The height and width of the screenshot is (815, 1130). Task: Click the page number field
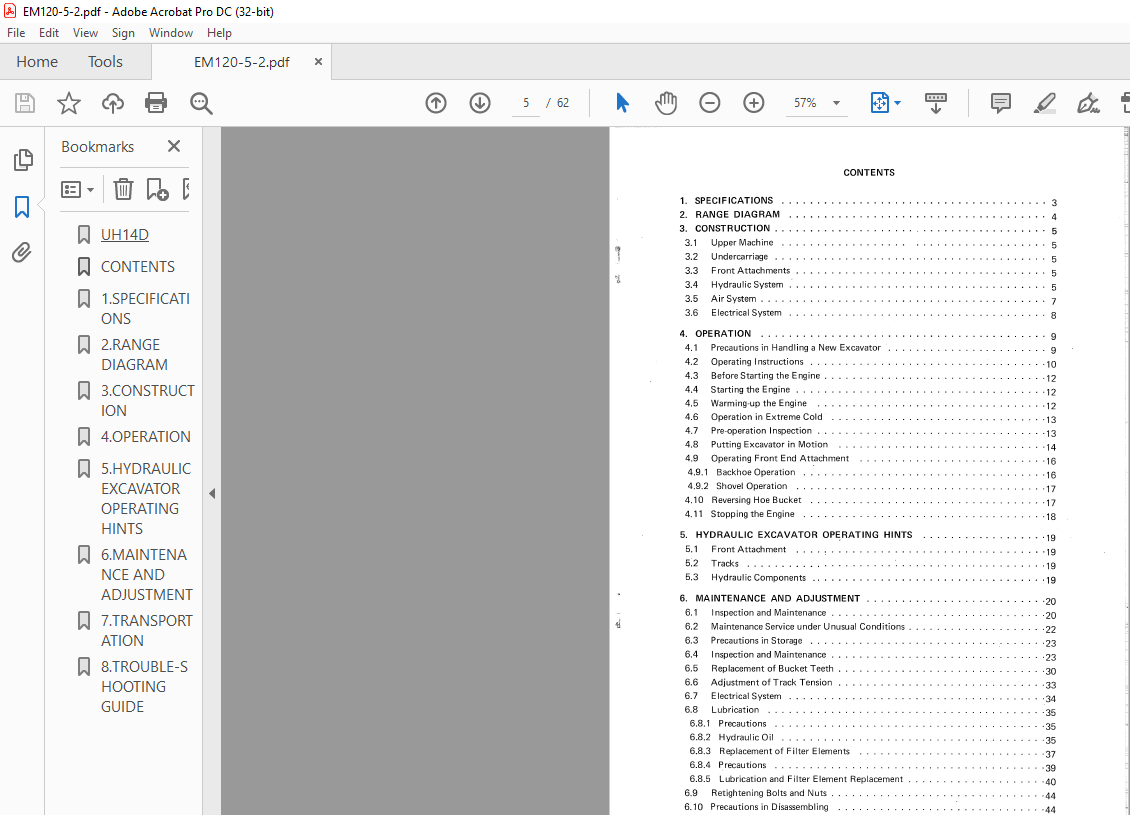point(526,103)
